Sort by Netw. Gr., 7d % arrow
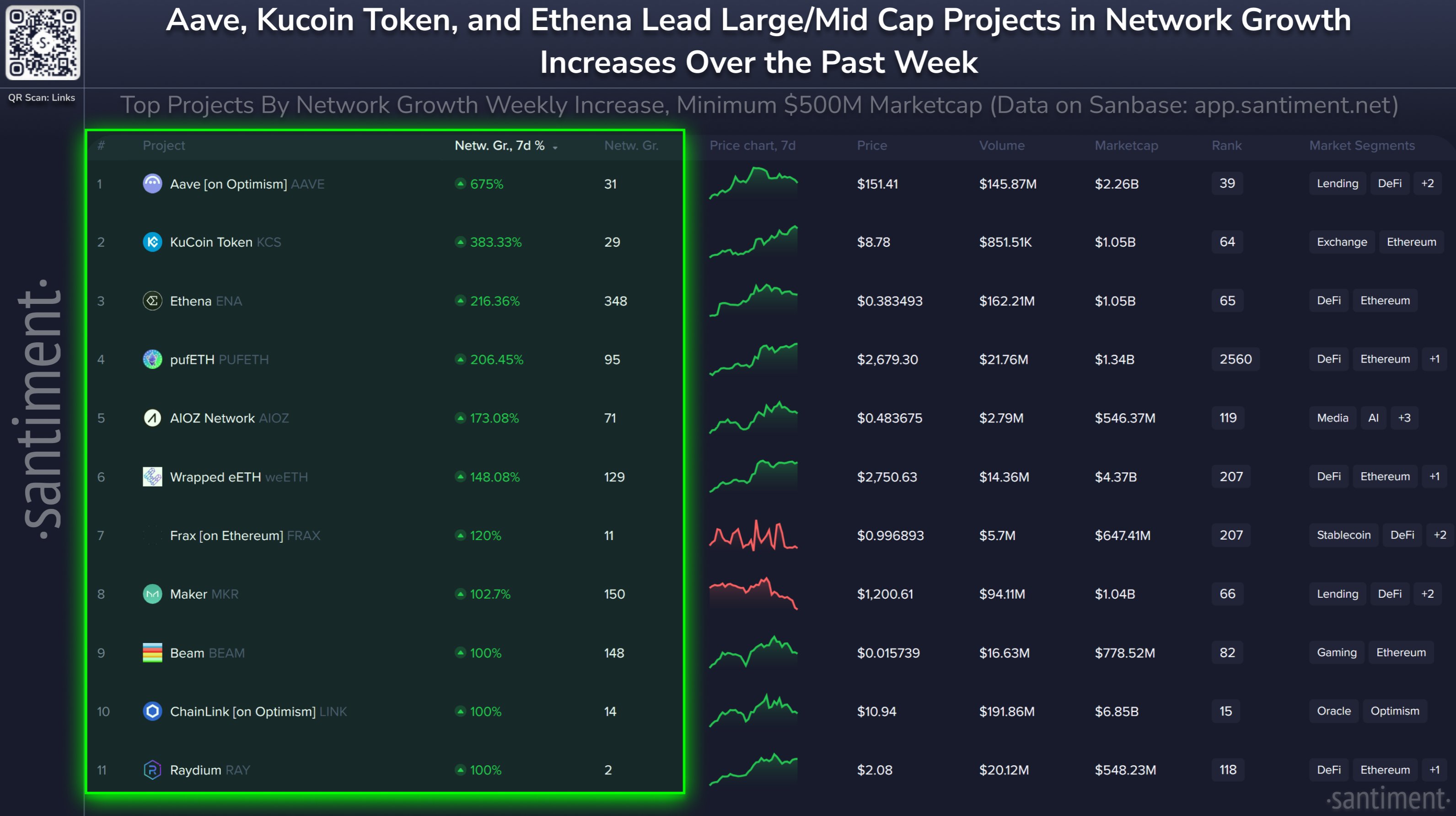 point(555,147)
